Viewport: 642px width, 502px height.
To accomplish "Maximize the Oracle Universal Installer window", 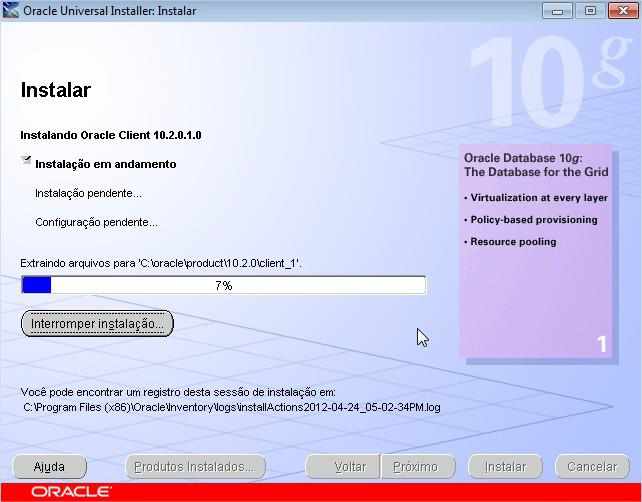I will coord(590,11).
